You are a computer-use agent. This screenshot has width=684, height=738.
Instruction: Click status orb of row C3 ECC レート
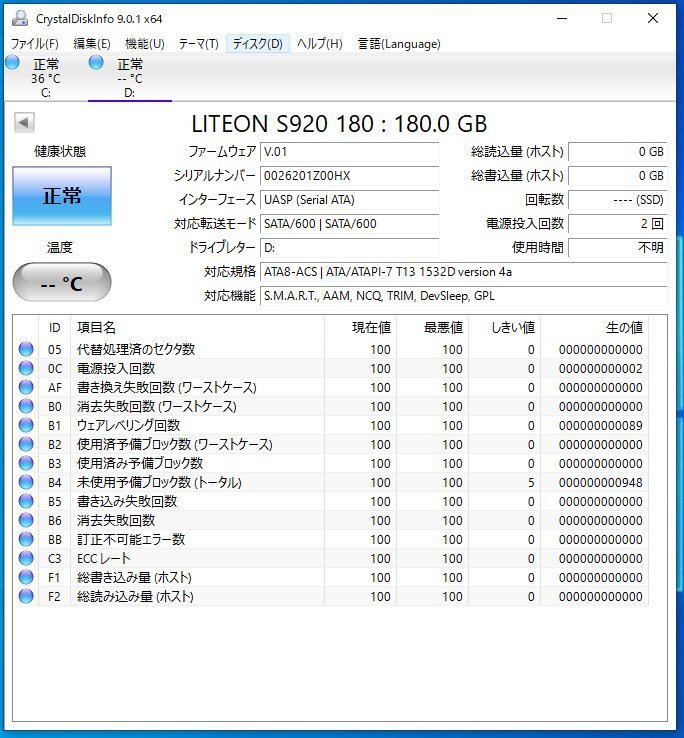(x=26, y=558)
